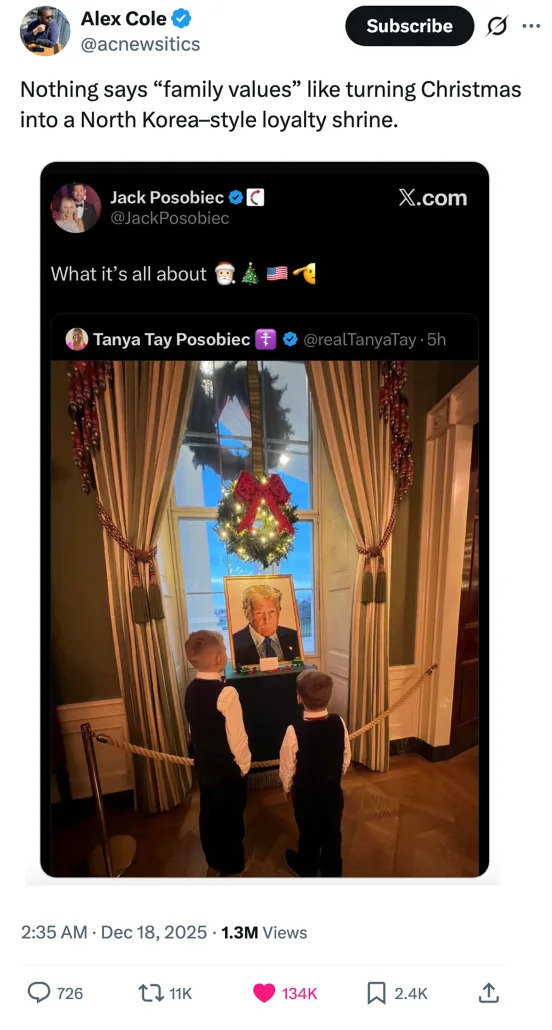Open Alex Cole's profile avatar

click(45, 31)
